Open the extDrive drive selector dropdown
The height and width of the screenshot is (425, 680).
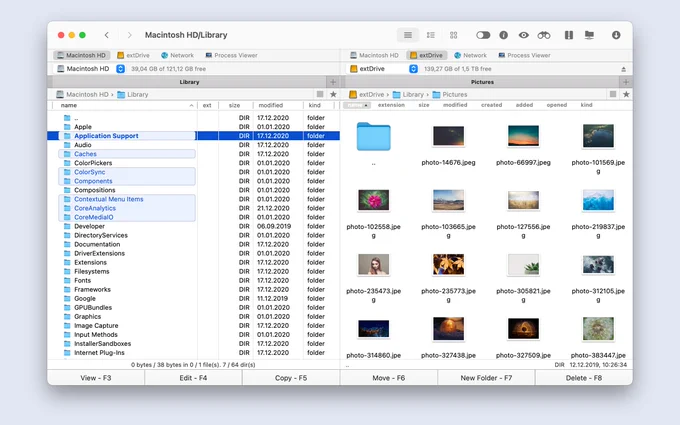[413, 69]
